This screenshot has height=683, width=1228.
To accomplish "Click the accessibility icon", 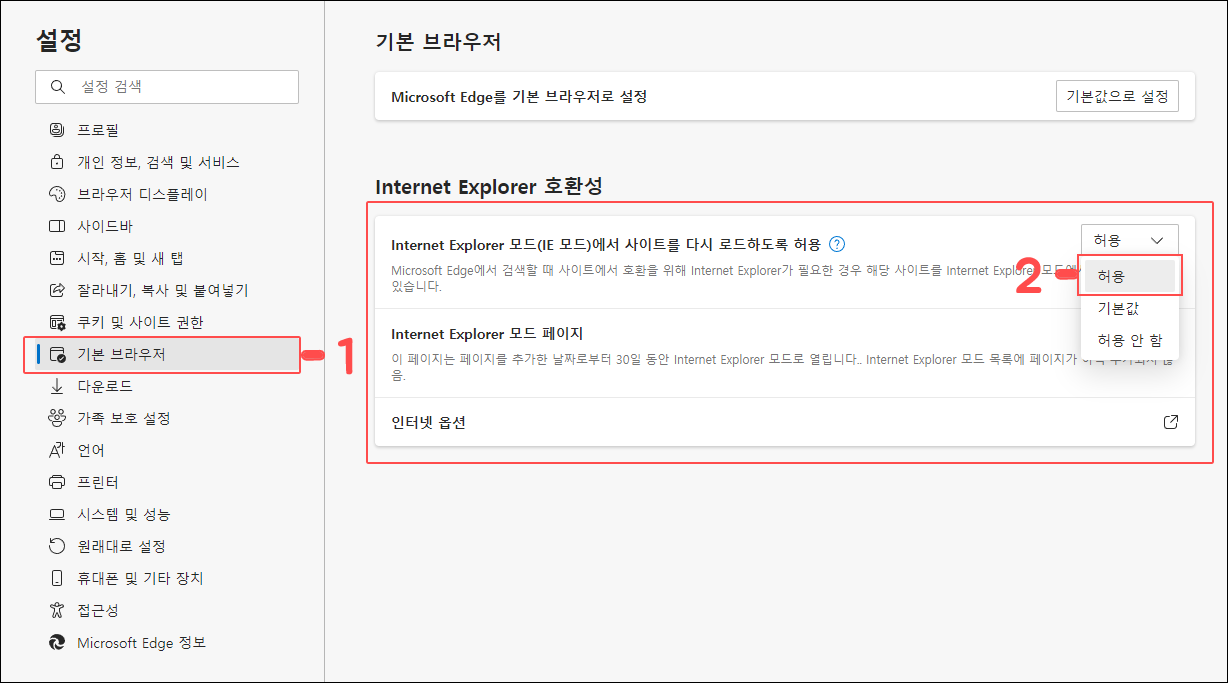I will [57, 610].
